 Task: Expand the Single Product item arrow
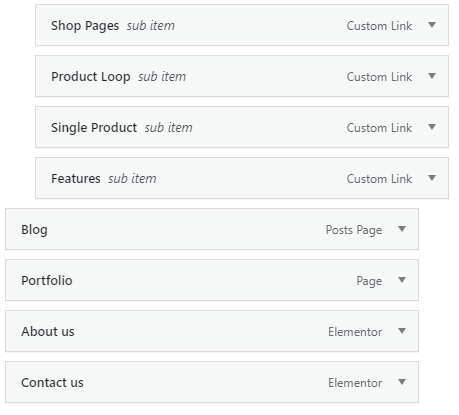pyautogui.click(x=432, y=127)
